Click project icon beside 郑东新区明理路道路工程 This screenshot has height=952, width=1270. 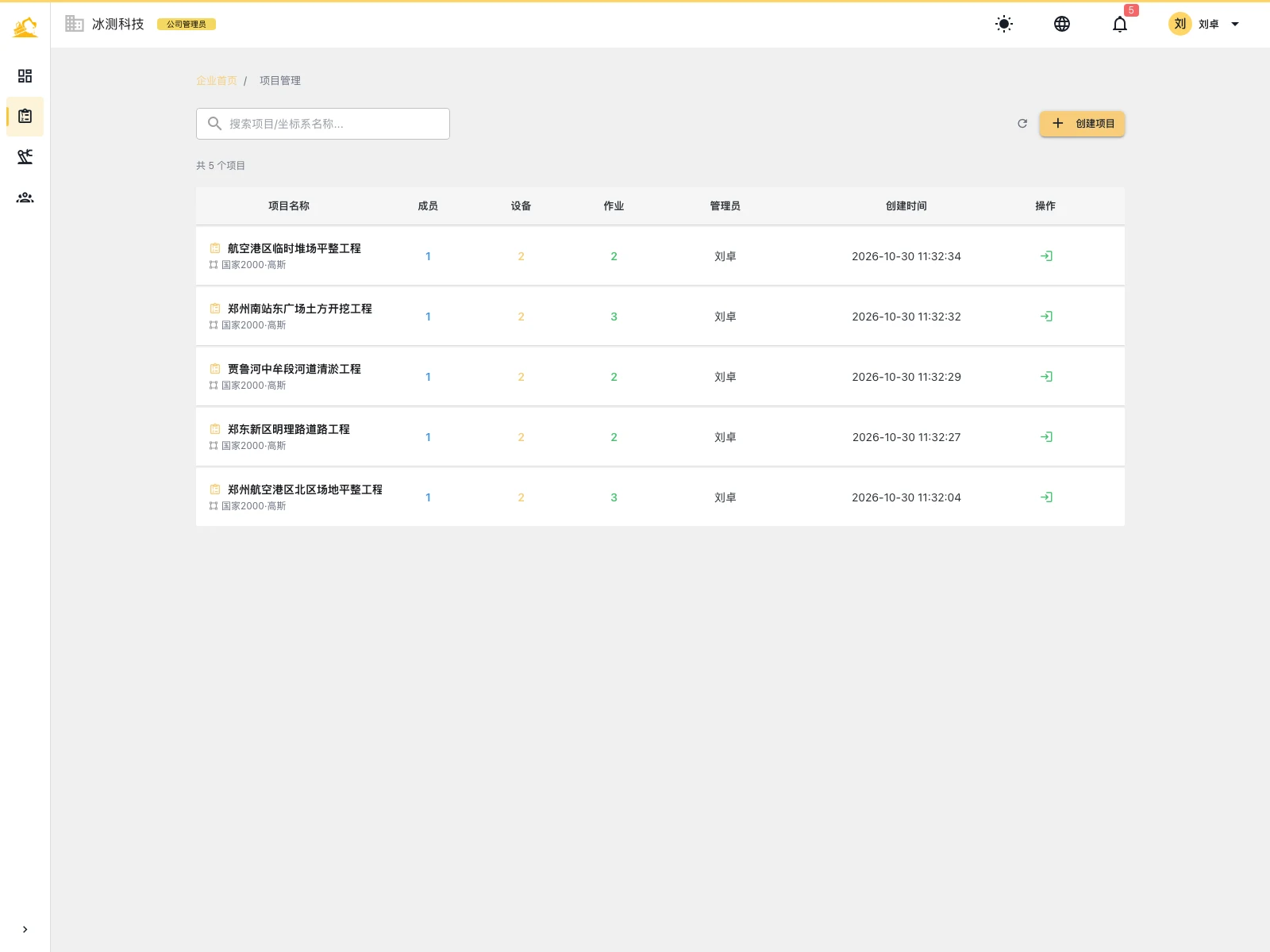point(214,429)
